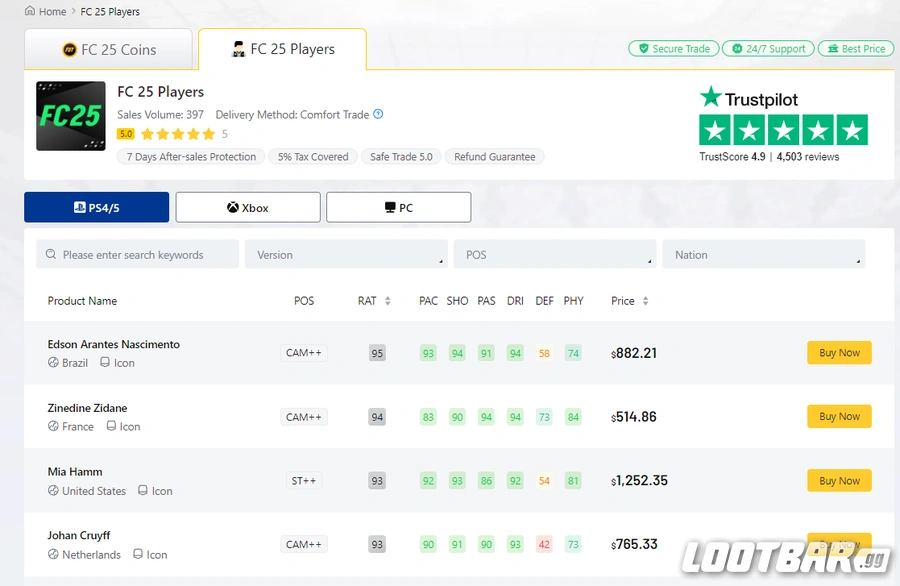Click the search keywords input field
Viewport: 900px width, 586px height.
click(137, 254)
